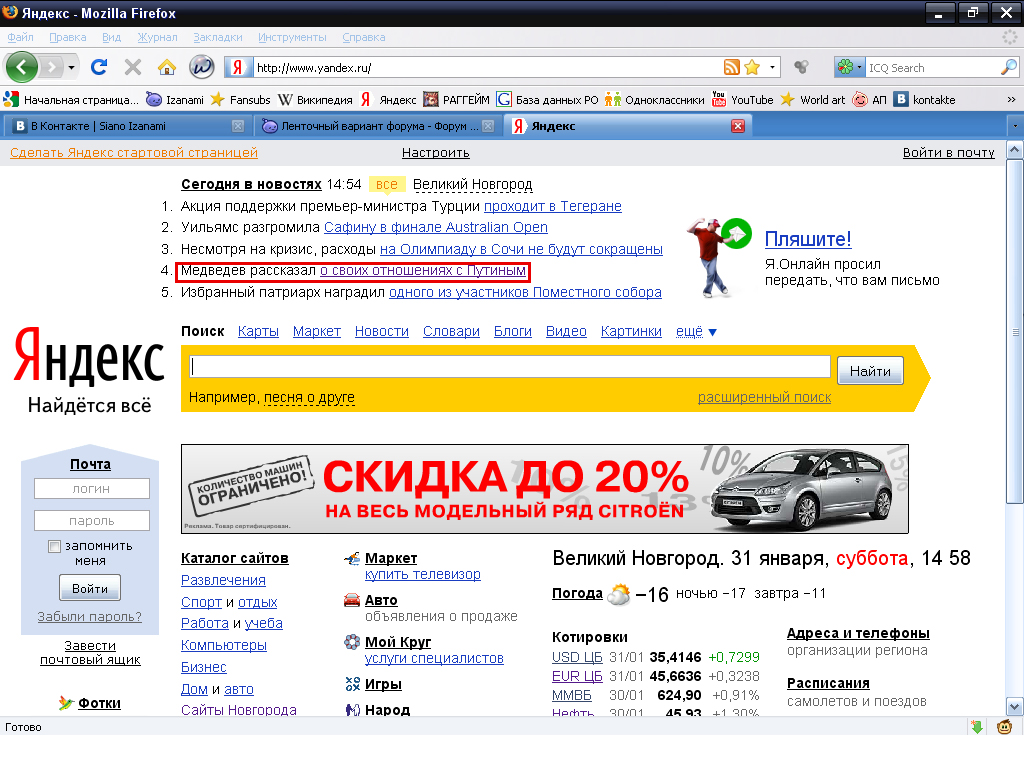Screen dimensions: 1024x768
Task: Go to the Firefox home page icon
Action: [166, 67]
